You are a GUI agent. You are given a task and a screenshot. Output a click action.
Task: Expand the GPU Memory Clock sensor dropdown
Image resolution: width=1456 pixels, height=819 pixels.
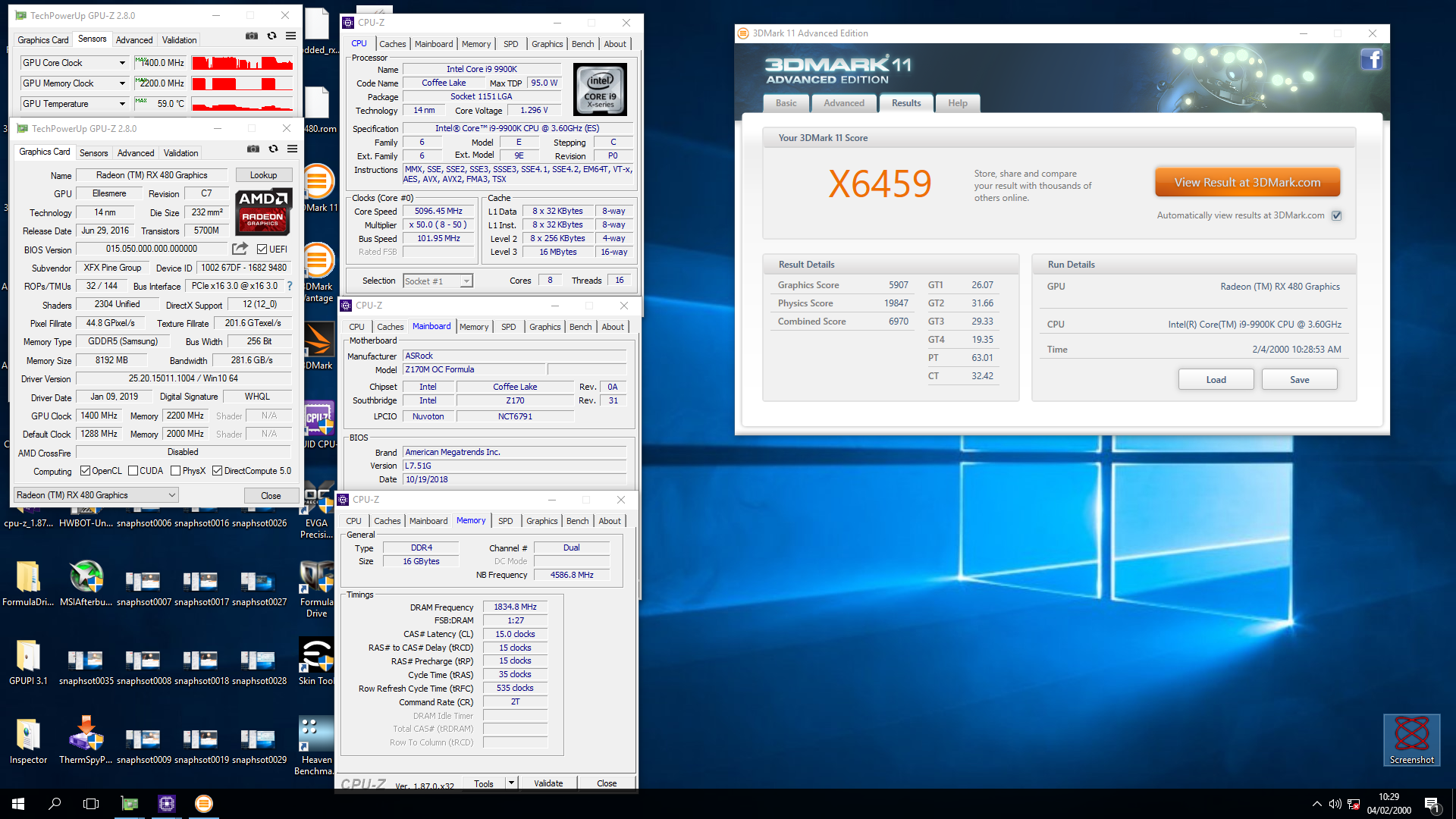pos(122,83)
